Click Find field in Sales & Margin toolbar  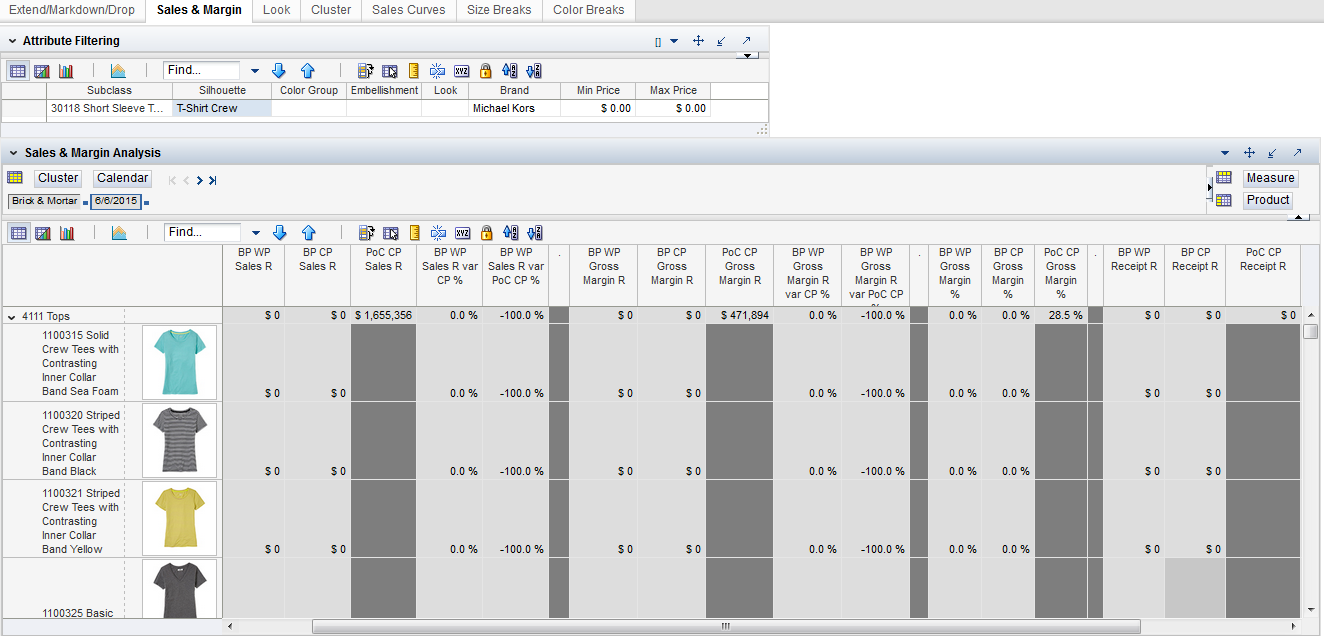(202, 232)
